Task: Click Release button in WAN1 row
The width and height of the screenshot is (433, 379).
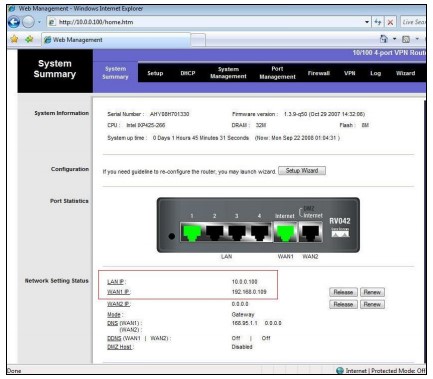Action: pos(343,292)
